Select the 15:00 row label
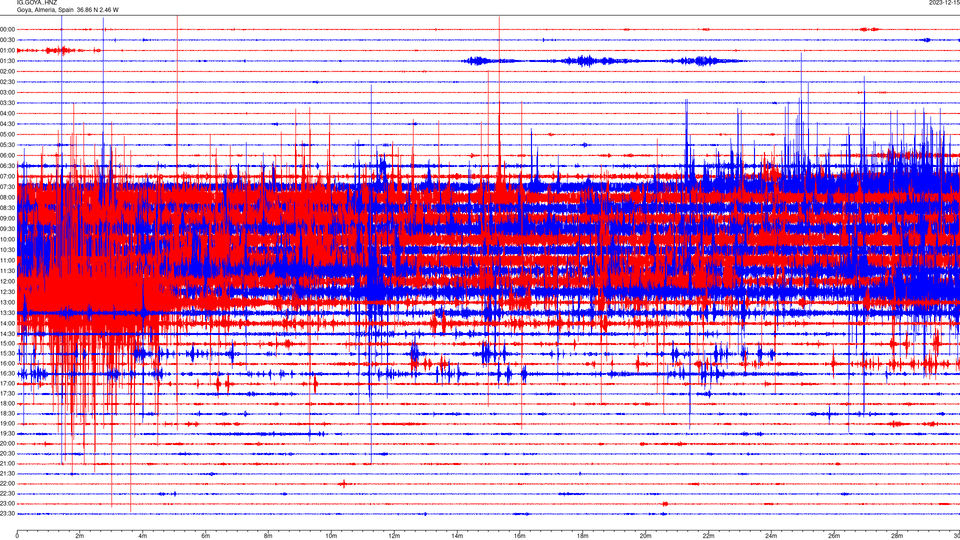This screenshot has height=540, width=960. (8, 343)
